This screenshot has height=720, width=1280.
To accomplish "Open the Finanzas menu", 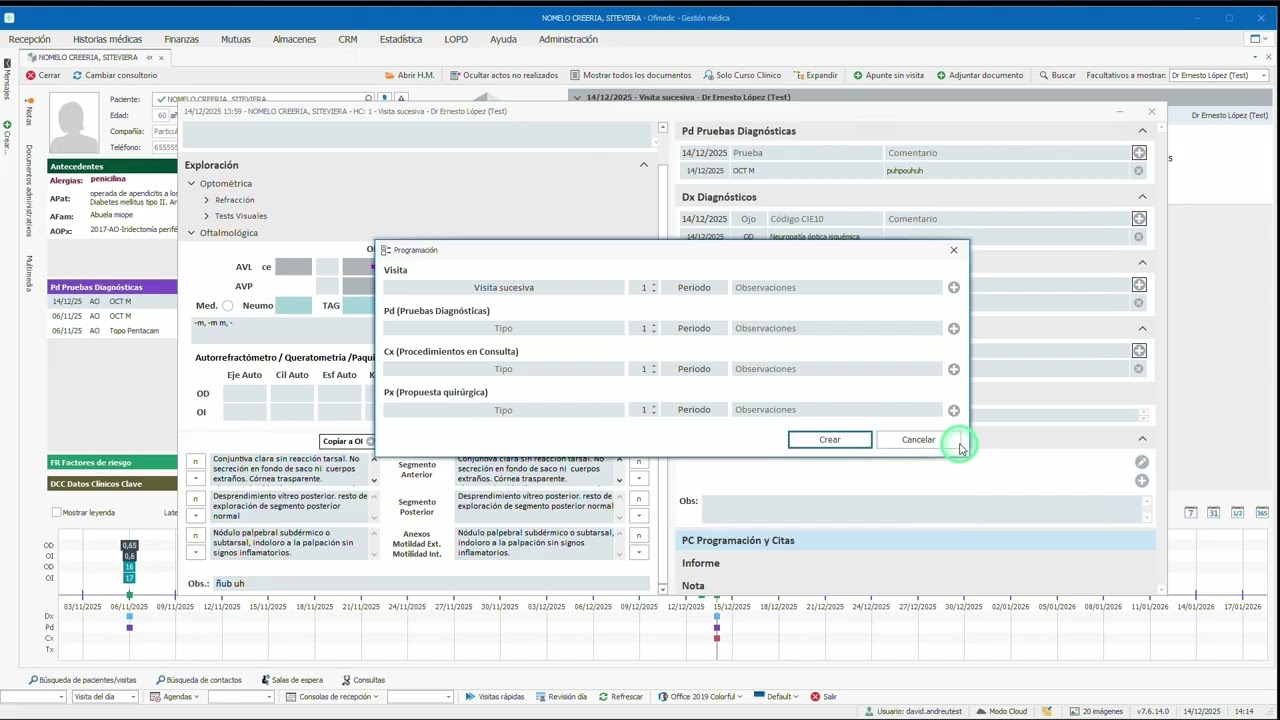I will pyautogui.click(x=182, y=39).
